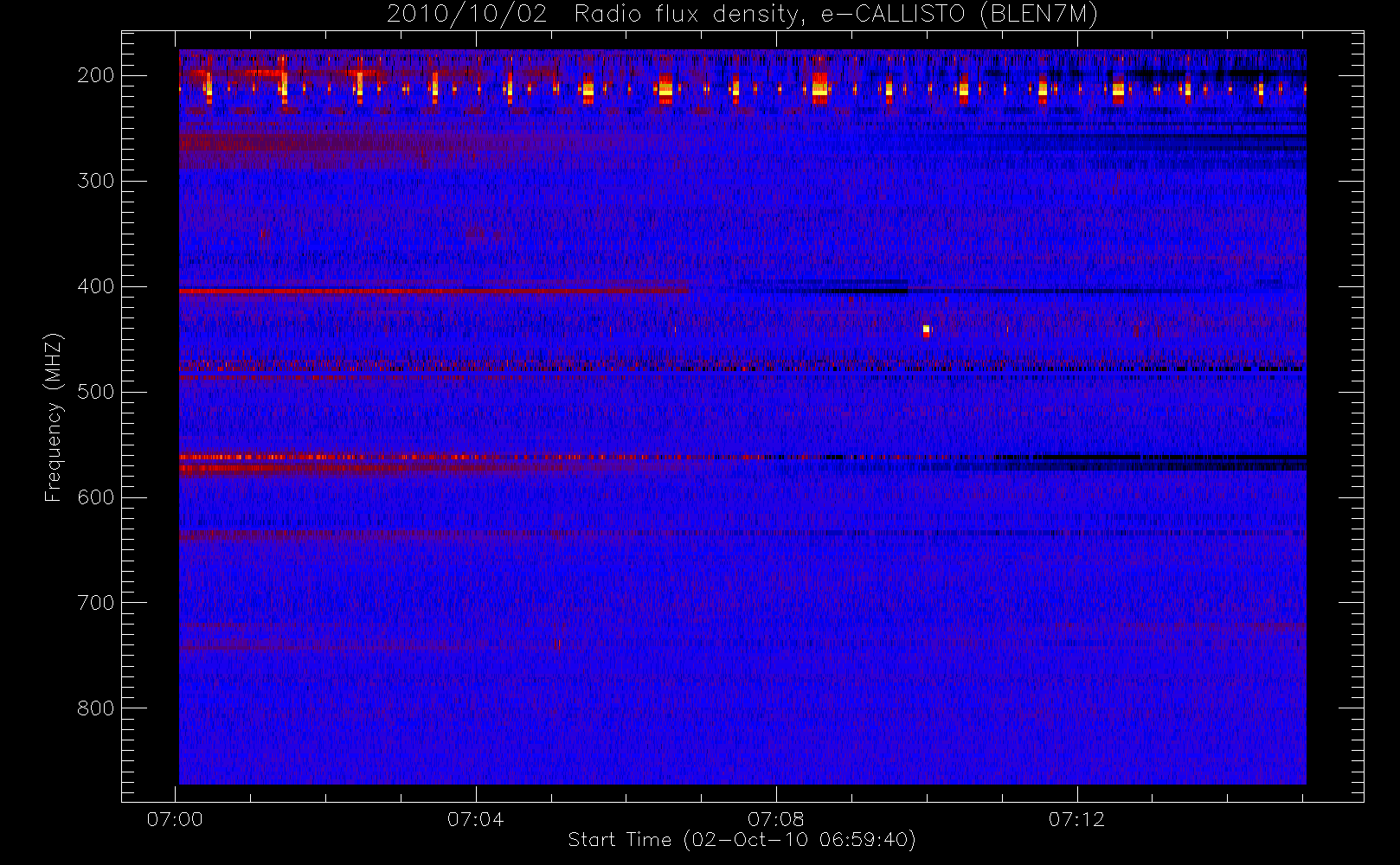Screen dimensions: 1400x865
Task: Click the bright white spot near 440 MHz
Action: tap(926, 330)
